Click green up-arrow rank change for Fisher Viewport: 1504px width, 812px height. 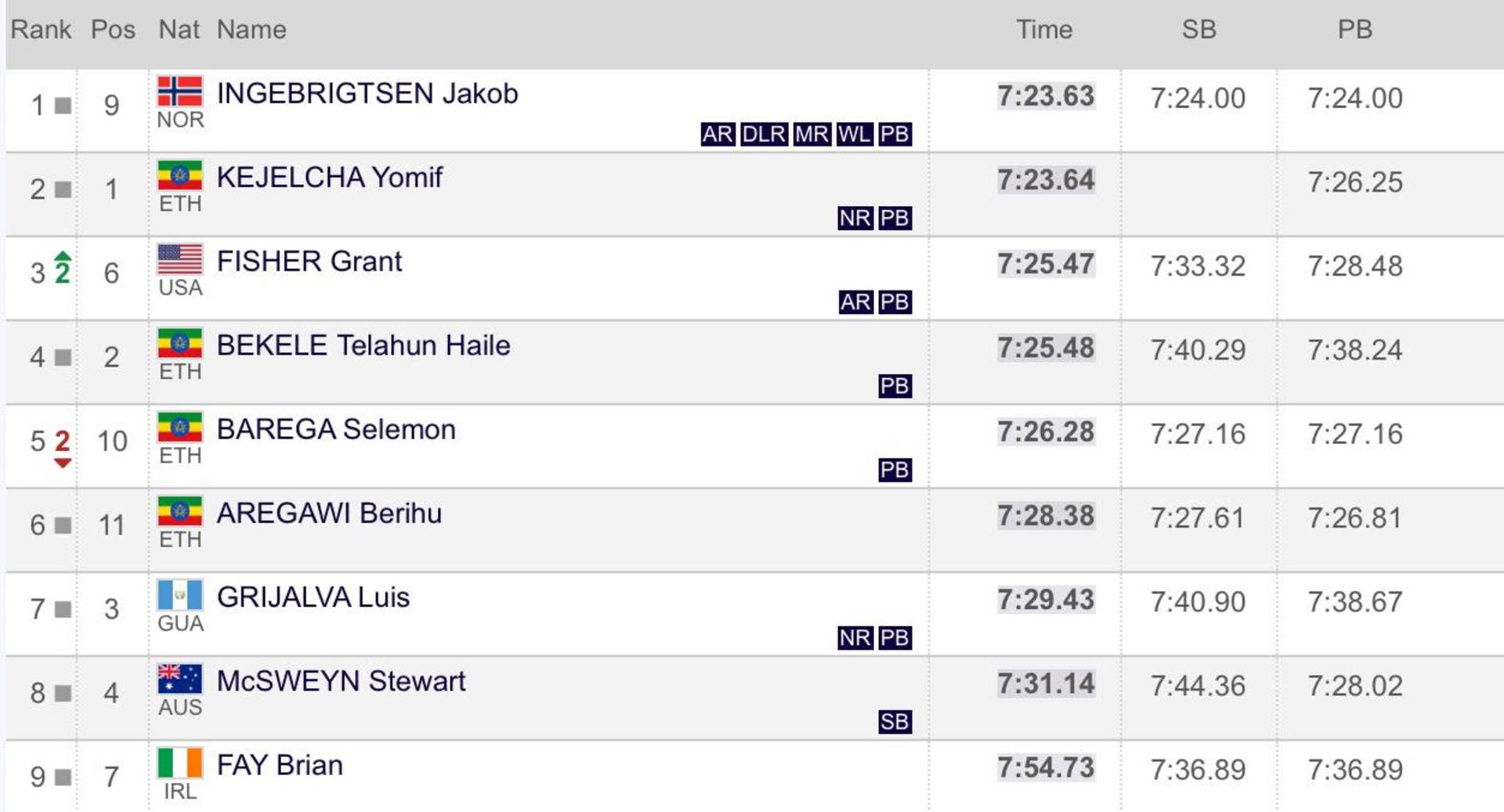click(63, 269)
